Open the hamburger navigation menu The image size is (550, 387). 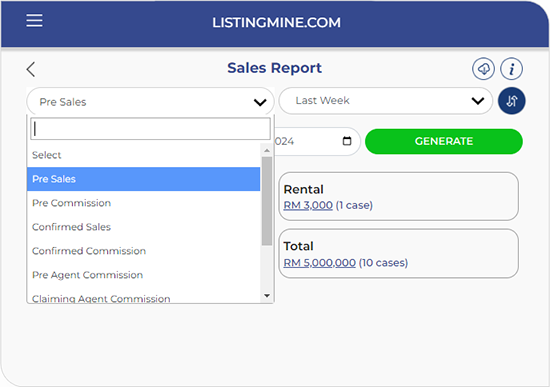click(x=34, y=20)
